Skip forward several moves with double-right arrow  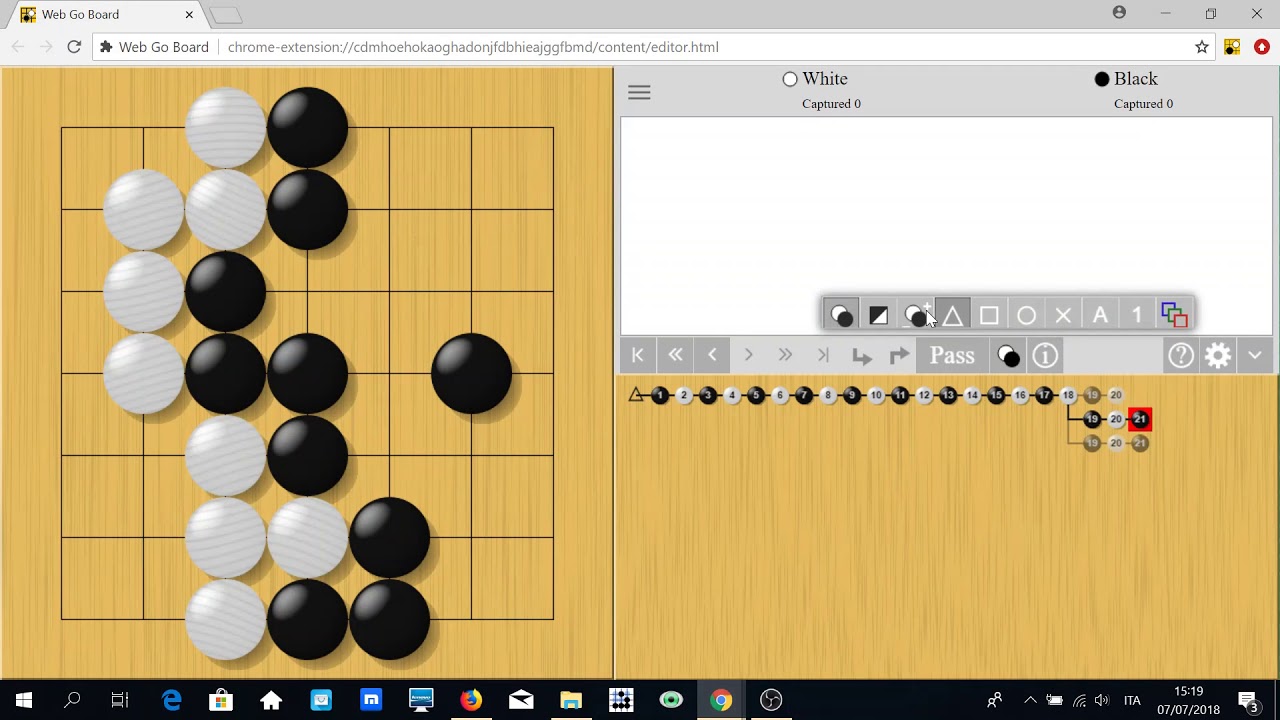(786, 355)
